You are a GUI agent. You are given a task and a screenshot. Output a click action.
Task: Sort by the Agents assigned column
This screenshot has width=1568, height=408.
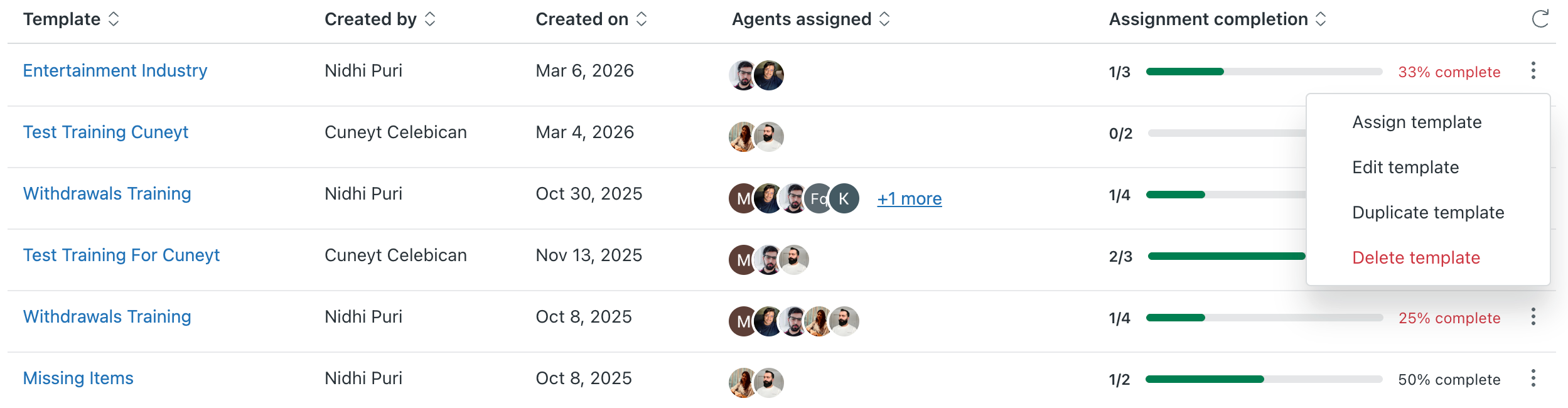point(884,19)
